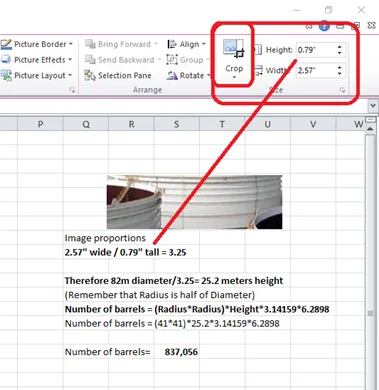The image size is (379, 390).
Task: Click the Width input field
Action: pyautogui.click(x=316, y=70)
